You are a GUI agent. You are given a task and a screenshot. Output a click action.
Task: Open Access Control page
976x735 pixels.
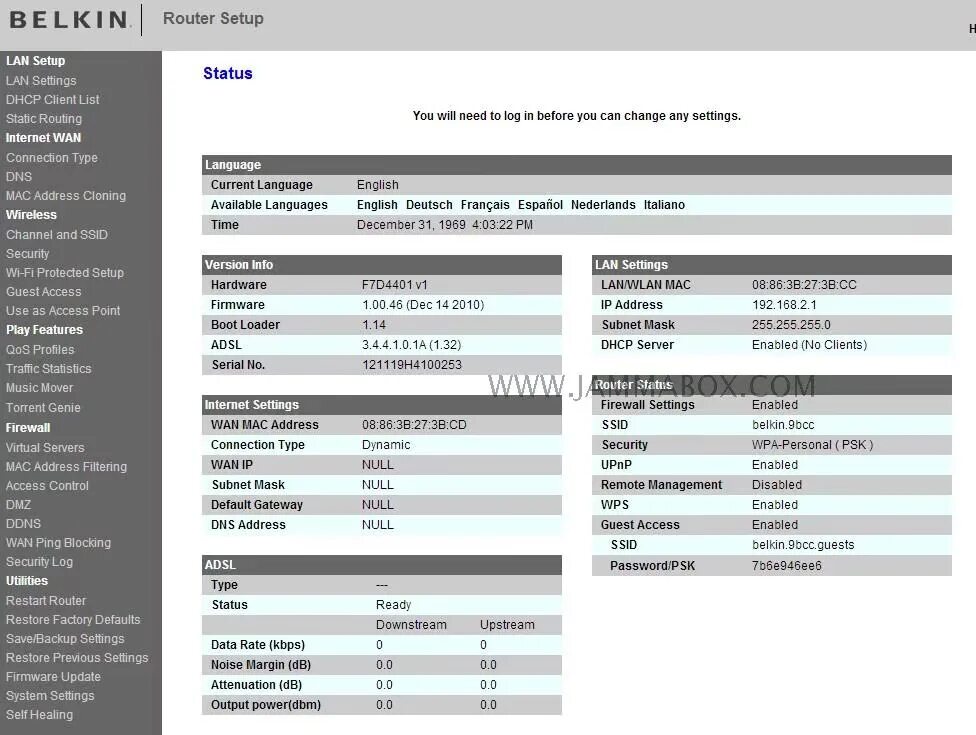(x=47, y=485)
